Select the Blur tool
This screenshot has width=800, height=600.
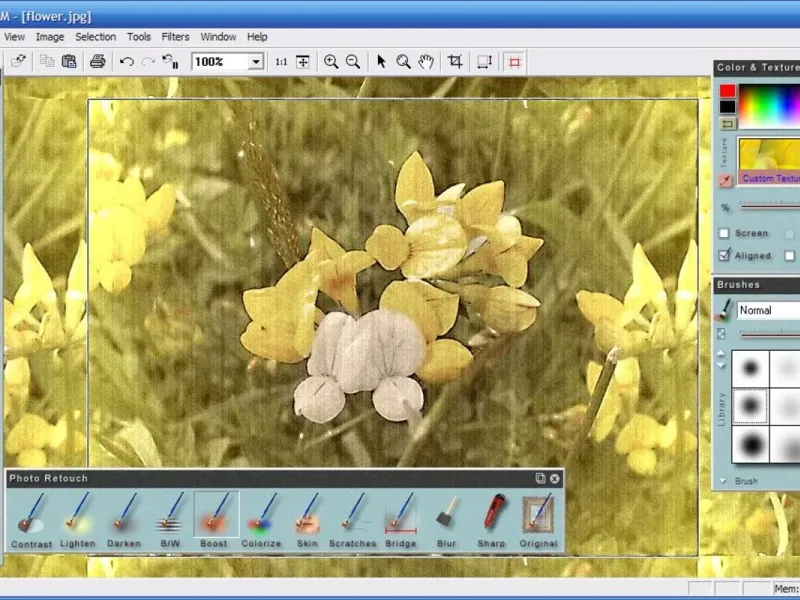(x=446, y=516)
